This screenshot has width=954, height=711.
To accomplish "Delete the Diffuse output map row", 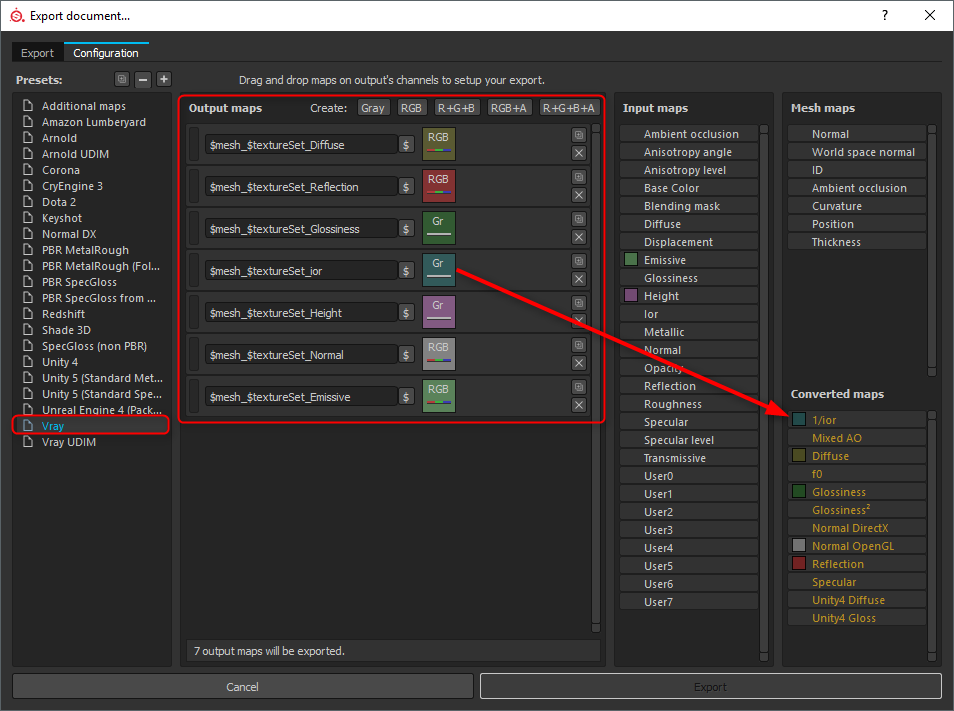I will click(579, 153).
